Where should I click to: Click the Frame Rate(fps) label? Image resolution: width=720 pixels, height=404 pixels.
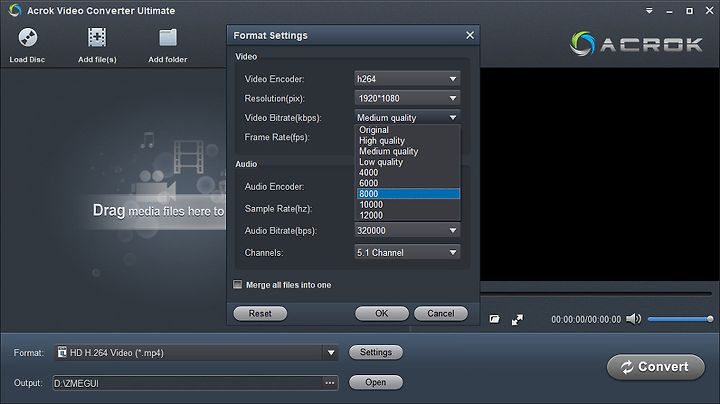tap(277, 137)
